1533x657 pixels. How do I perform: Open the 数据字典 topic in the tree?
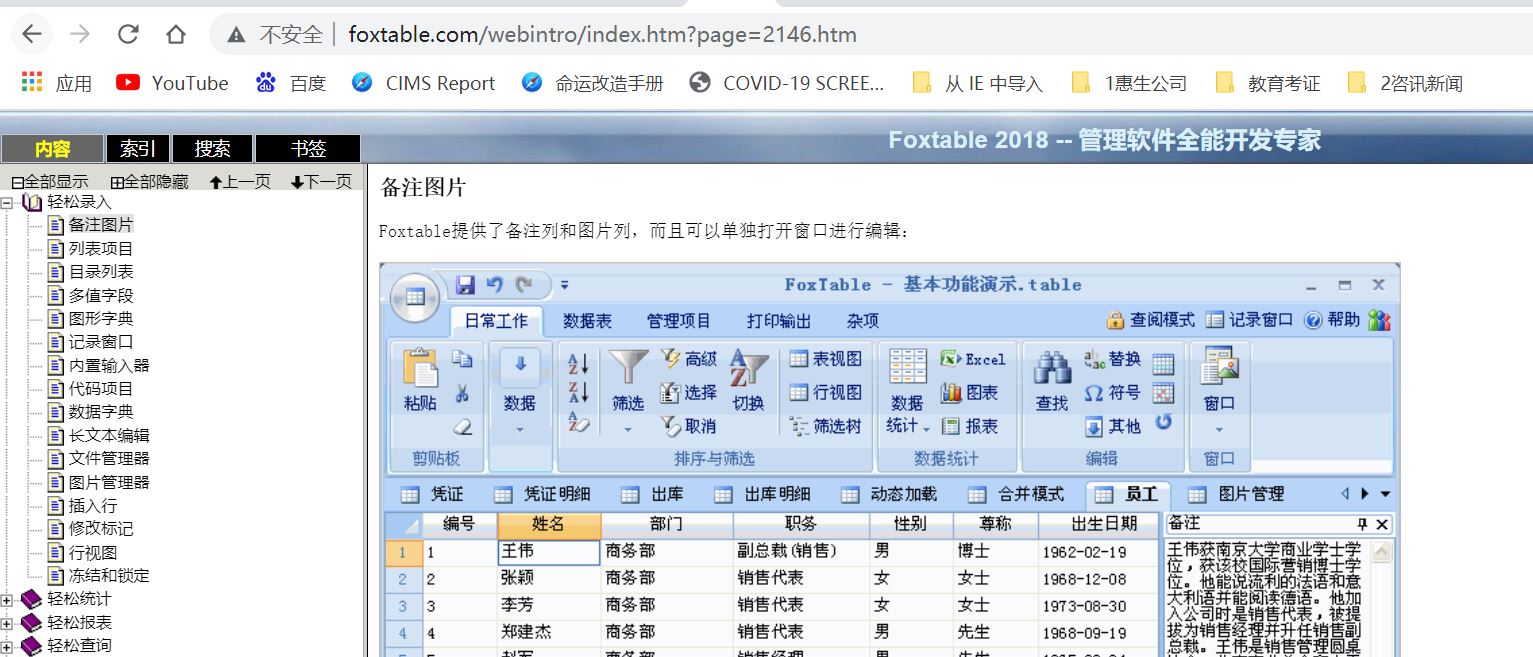click(100, 412)
